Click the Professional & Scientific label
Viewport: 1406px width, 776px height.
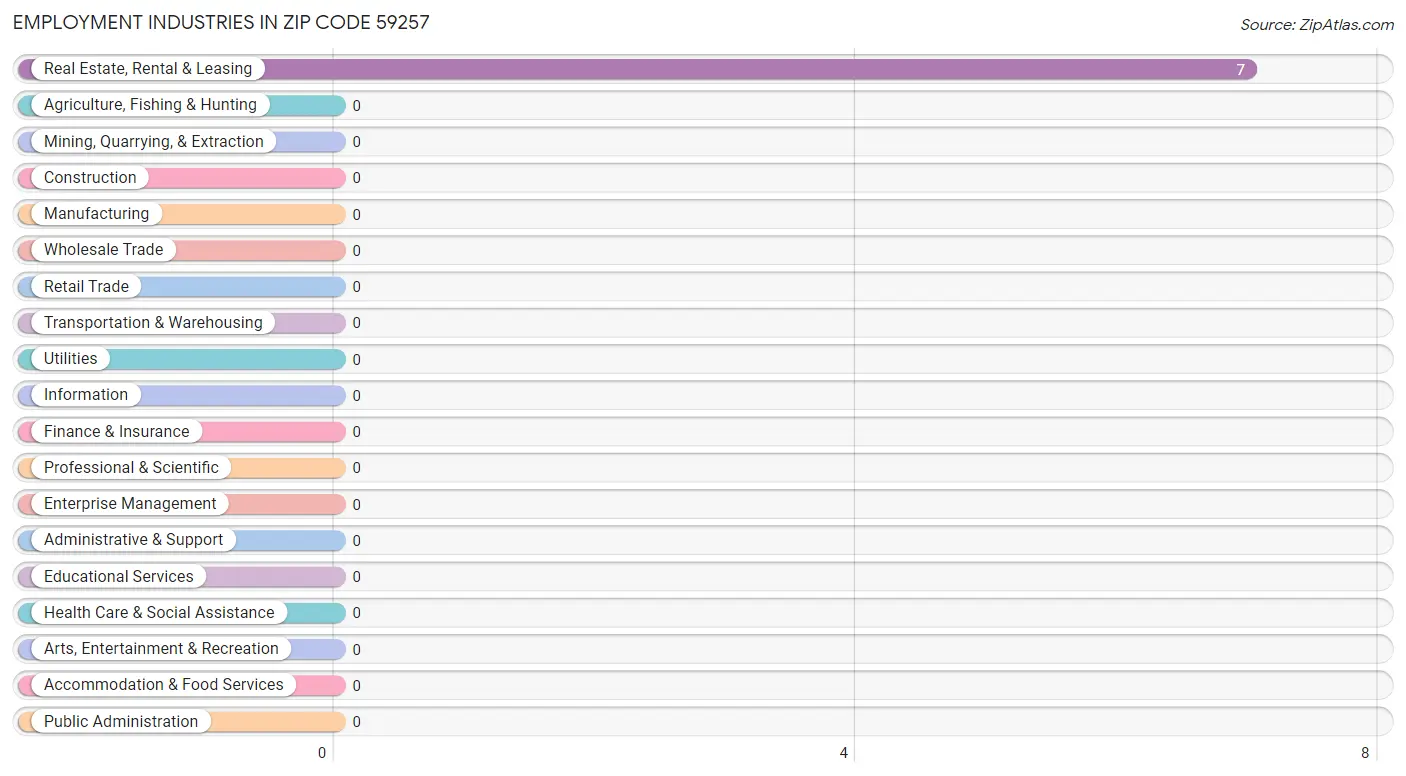pos(131,468)
